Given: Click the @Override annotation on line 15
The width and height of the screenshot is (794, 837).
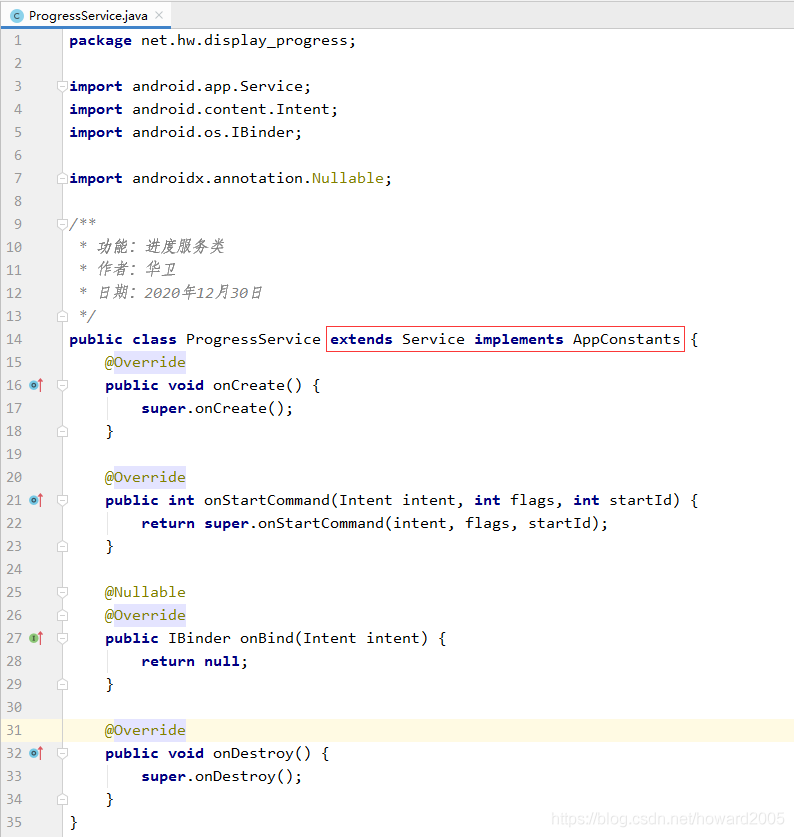Looking at the screenshot, I should [145, 362].
